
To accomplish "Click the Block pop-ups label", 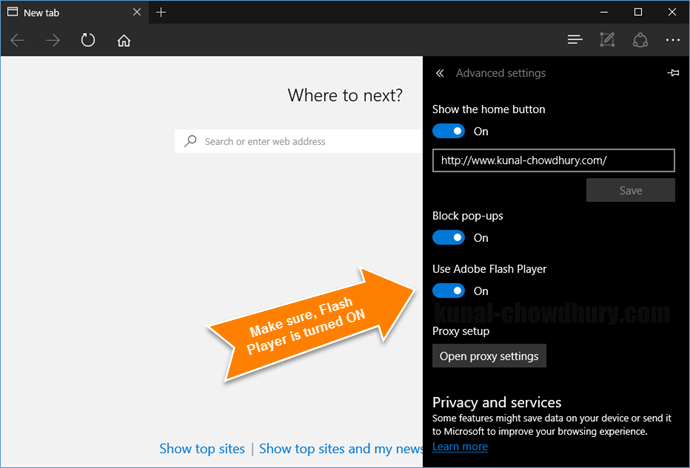I will point(467,216).
